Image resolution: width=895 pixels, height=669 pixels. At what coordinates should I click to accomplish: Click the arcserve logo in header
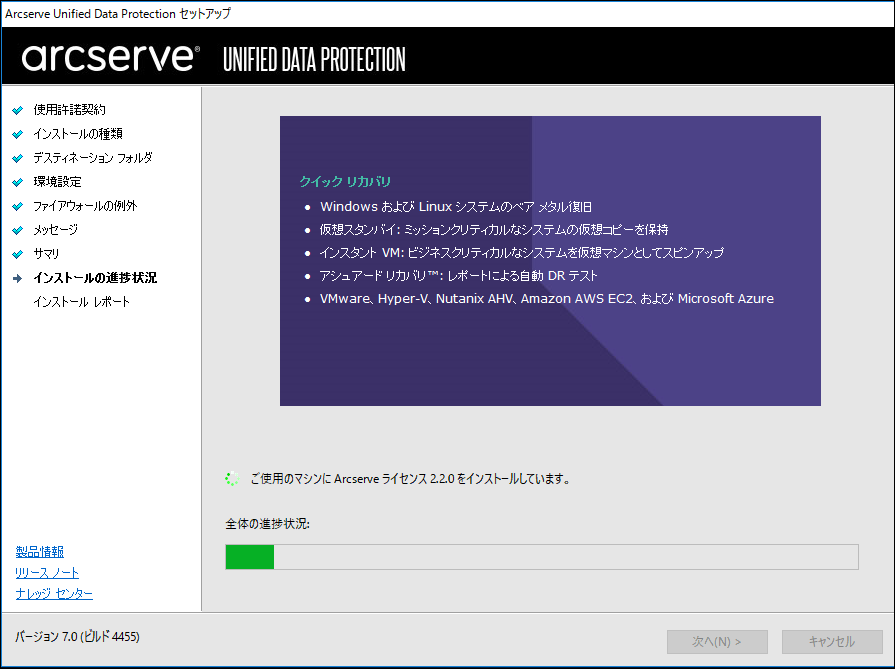111,58
